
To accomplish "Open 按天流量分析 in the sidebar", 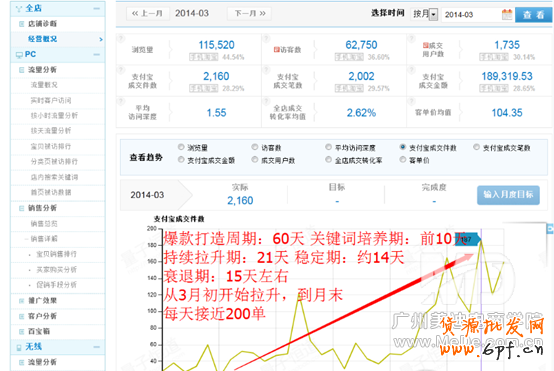I will tap(51, 131).
